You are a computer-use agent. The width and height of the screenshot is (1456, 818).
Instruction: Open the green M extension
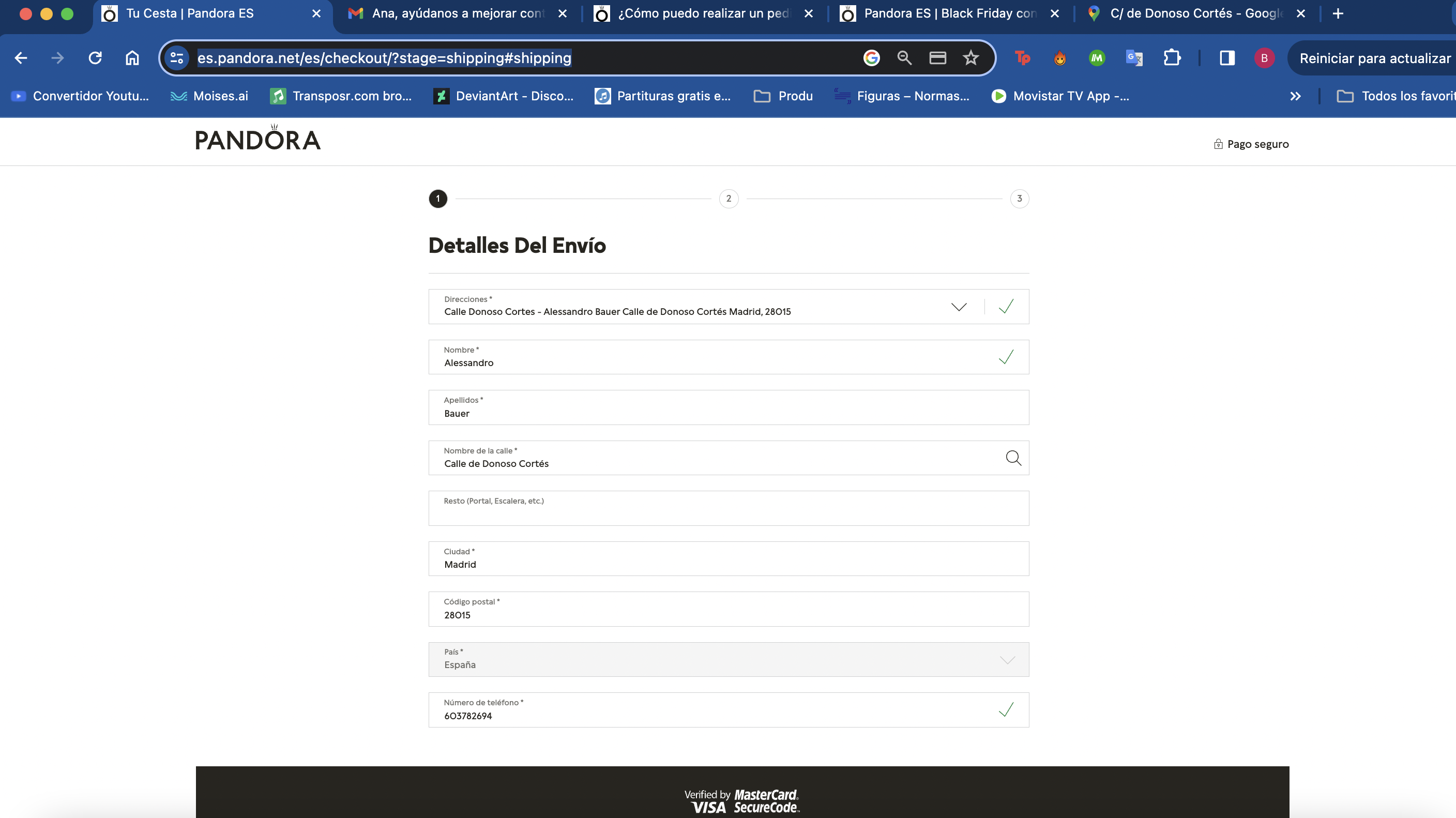coord(1097,58)
